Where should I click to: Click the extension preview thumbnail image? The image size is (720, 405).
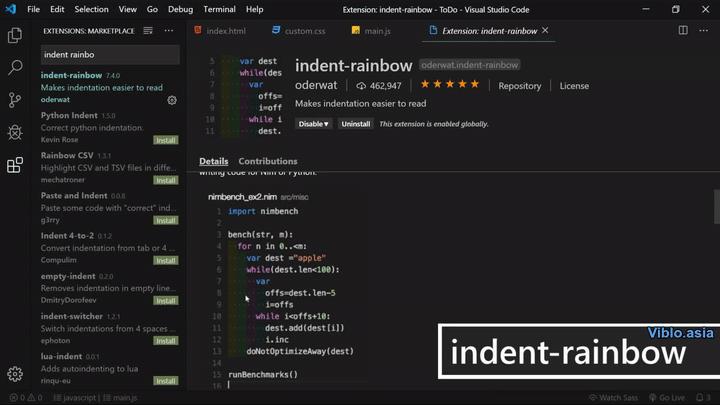tap(244, 96)
